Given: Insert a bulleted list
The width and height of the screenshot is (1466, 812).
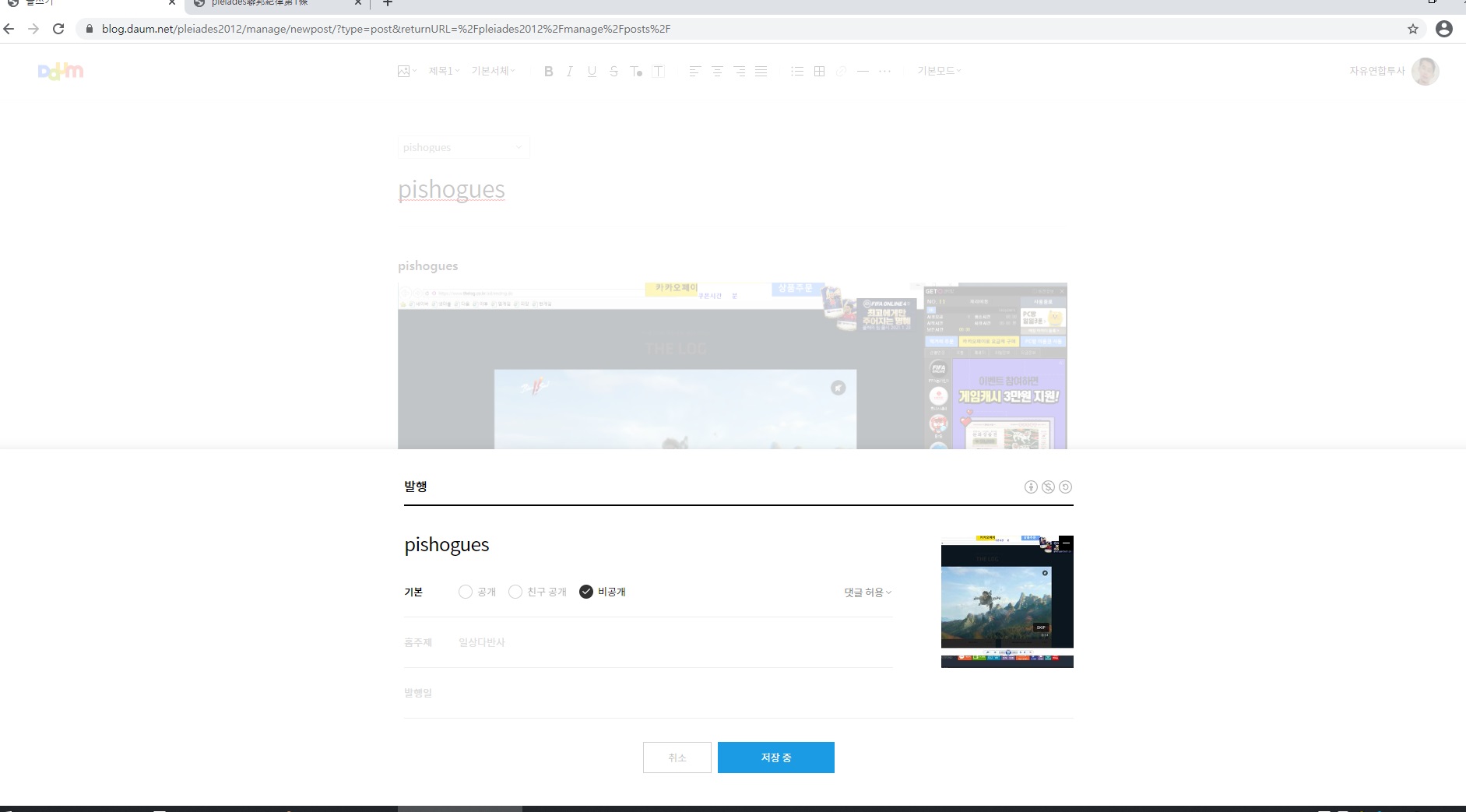Looking at the screenshot, I should (x=797, y=71).
